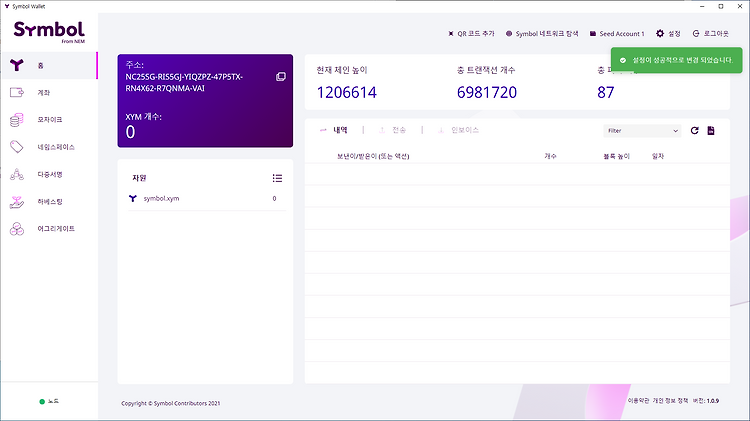Click the 로그아웃 logout button
Screen dimensions: 750x421
point(711,33)
